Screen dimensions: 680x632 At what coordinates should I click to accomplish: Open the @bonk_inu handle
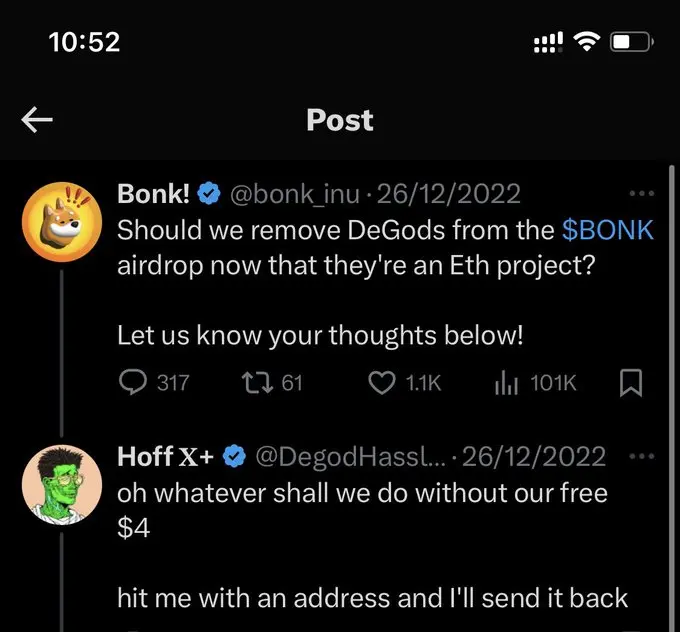[x=295, y=194]
